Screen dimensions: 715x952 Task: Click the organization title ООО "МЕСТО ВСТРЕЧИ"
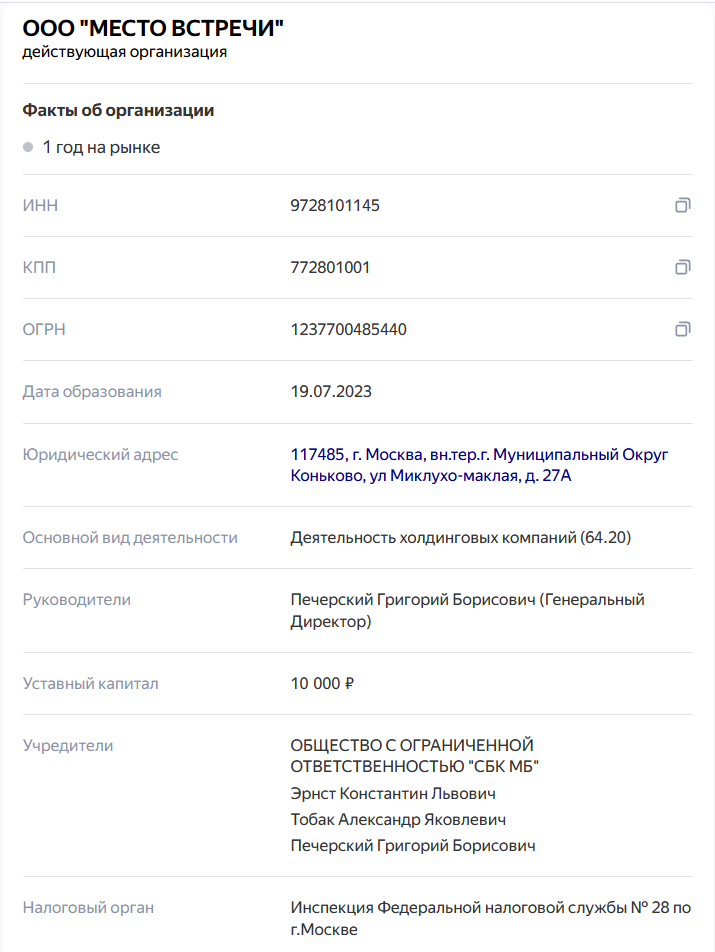pos(153,29)
